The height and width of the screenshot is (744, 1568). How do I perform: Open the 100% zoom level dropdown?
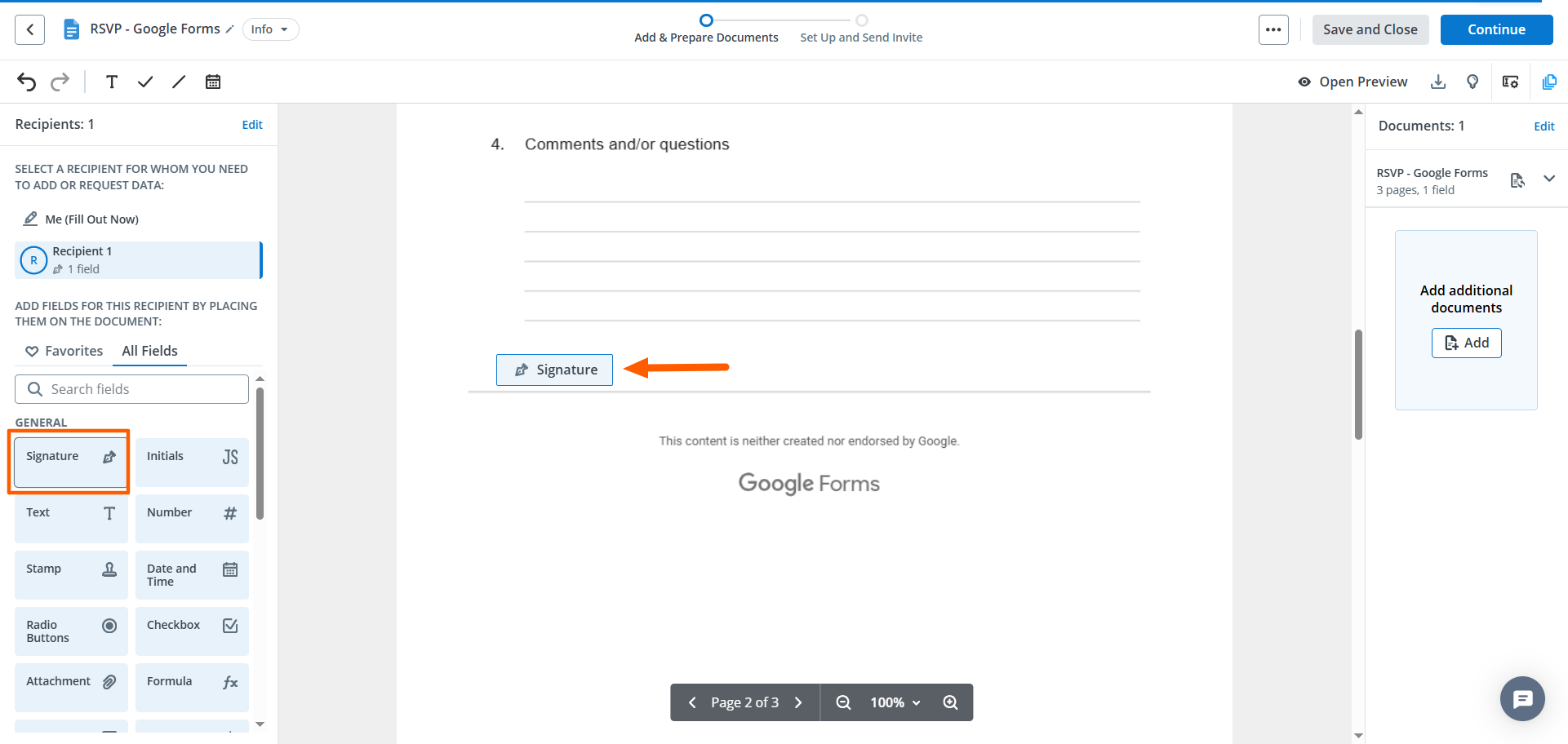click(895, 702)
